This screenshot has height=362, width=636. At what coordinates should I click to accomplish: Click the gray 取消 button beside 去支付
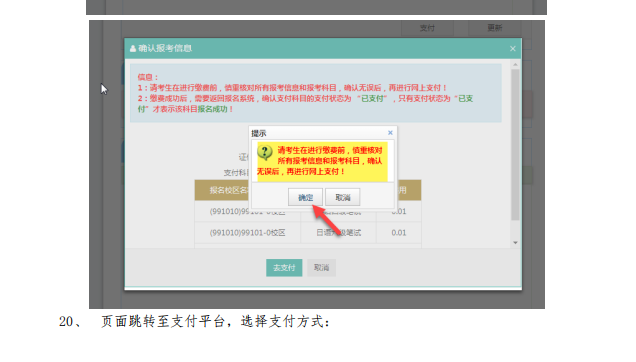click(321, 268)
